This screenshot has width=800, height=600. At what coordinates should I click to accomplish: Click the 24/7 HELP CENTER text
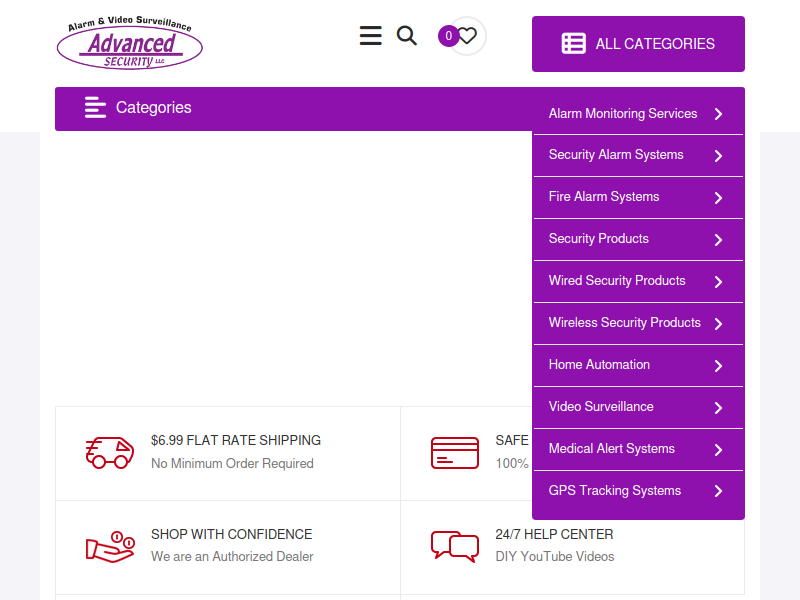(x=554, y=535)
